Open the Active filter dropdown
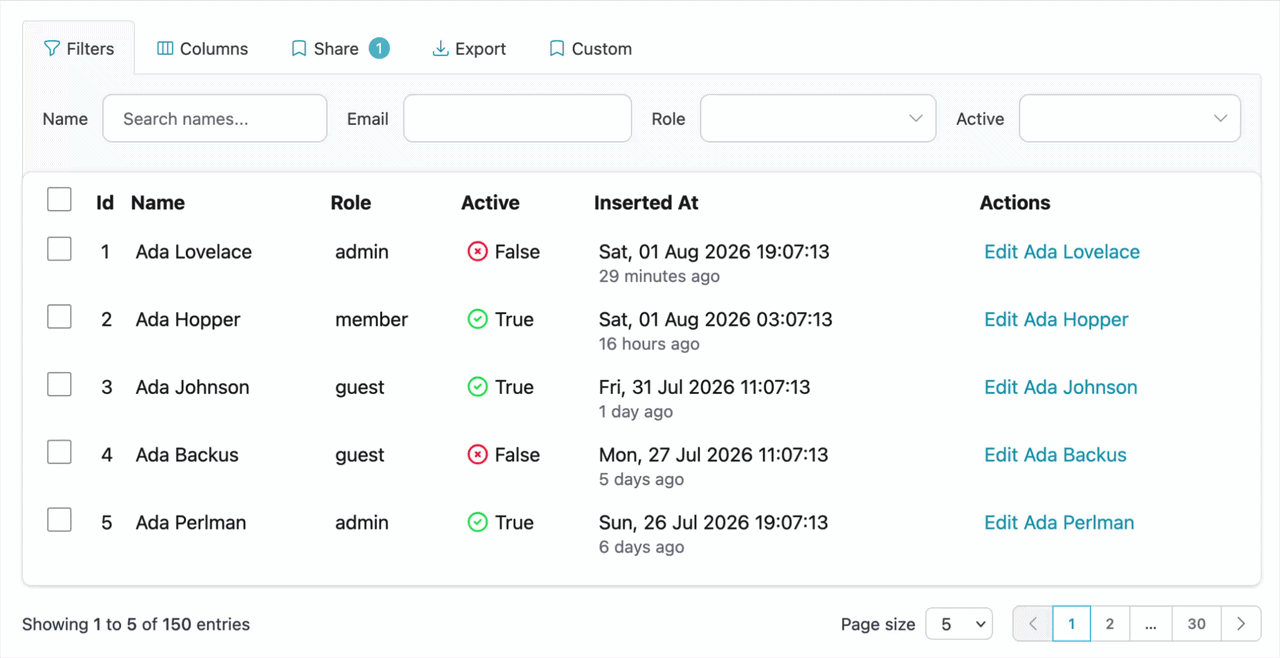 [x=1130, y=119]
